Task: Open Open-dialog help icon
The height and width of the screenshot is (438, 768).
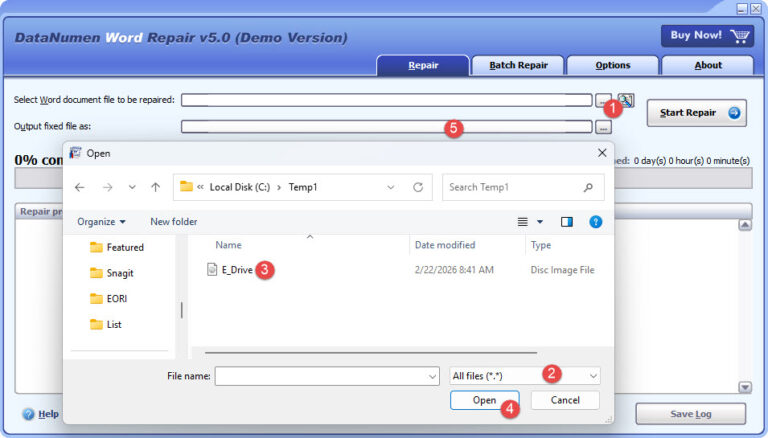Action: [596, 222]
